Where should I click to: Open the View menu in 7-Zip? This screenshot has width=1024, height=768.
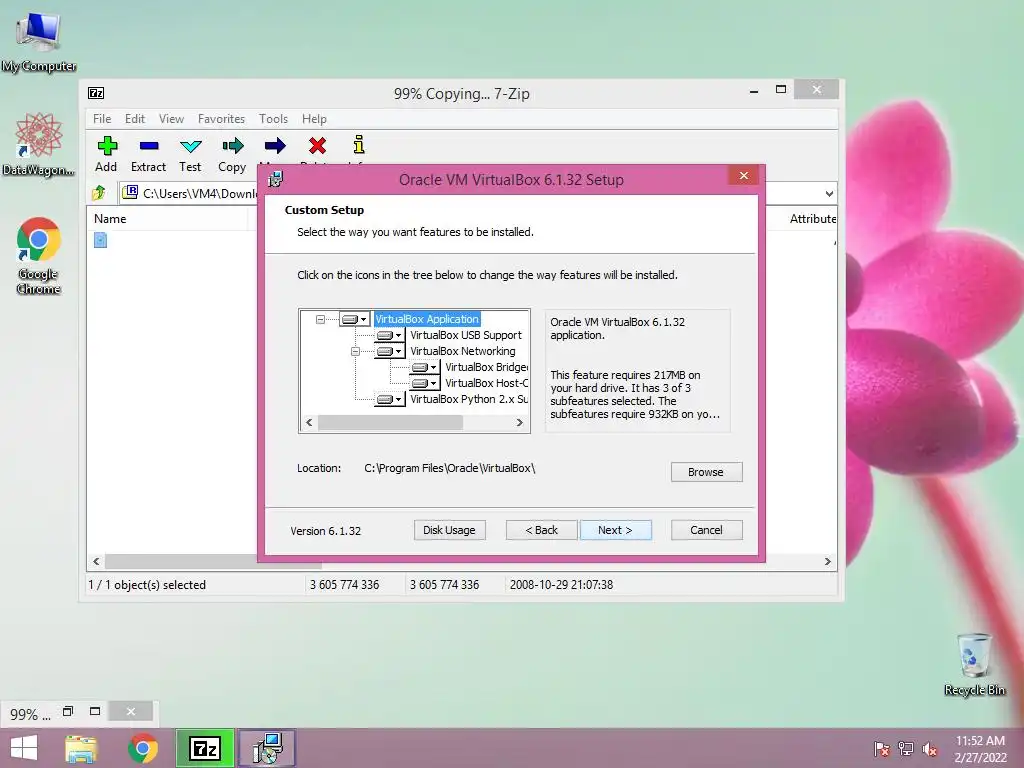coord(171,119)
